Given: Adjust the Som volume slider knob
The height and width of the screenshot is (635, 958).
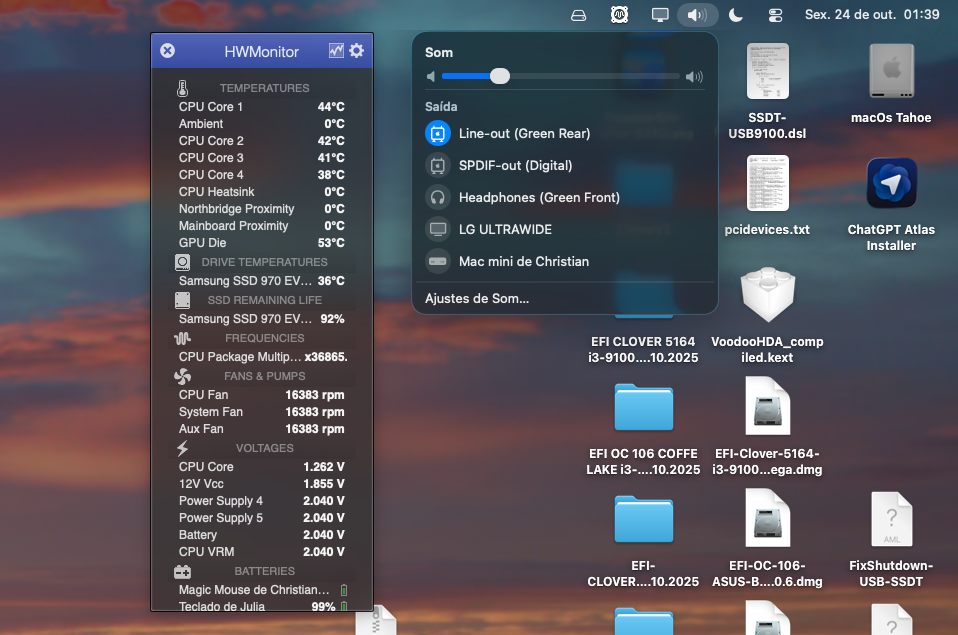Looking at the screenshot, I should 500,76.
